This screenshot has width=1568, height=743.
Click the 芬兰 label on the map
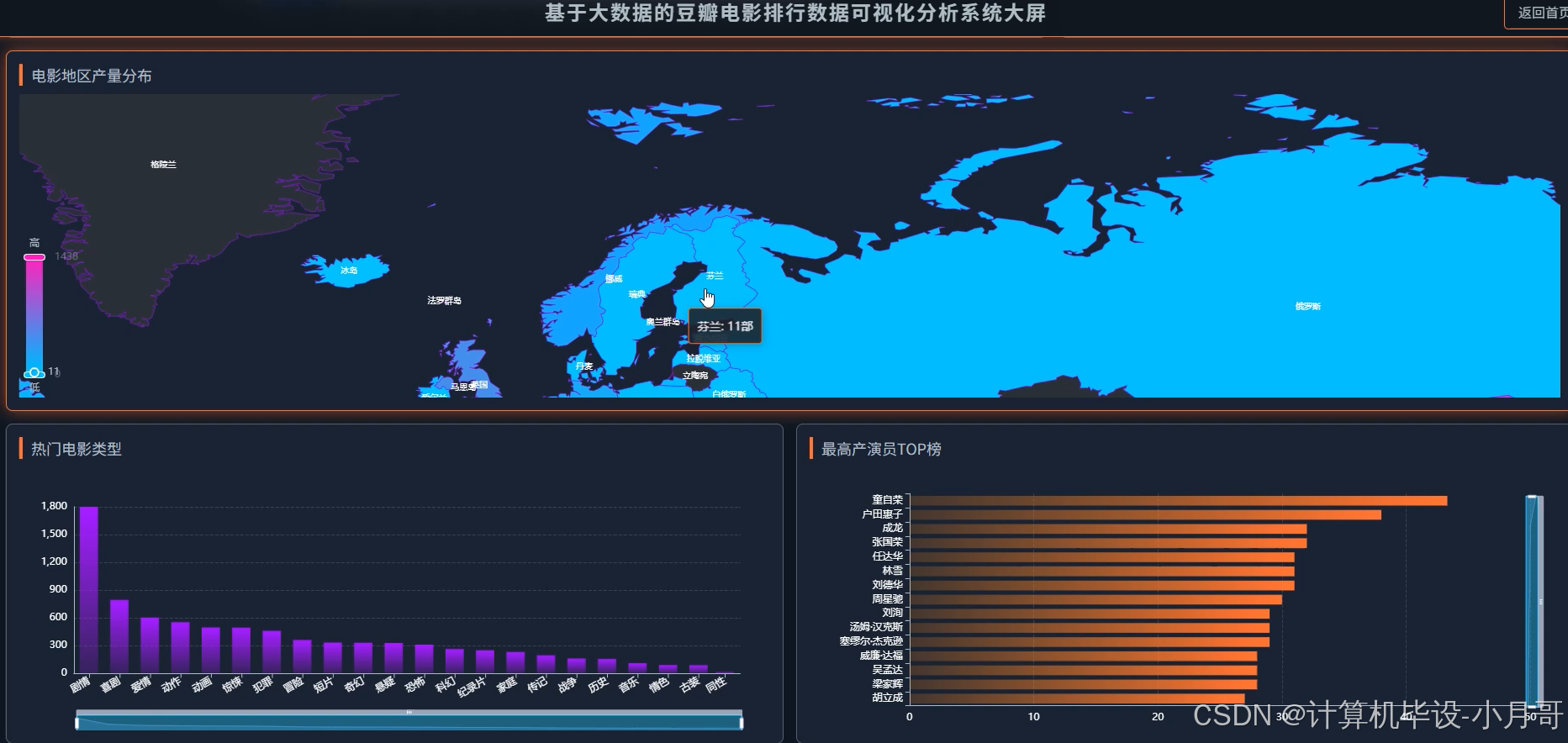click(715, 276)
